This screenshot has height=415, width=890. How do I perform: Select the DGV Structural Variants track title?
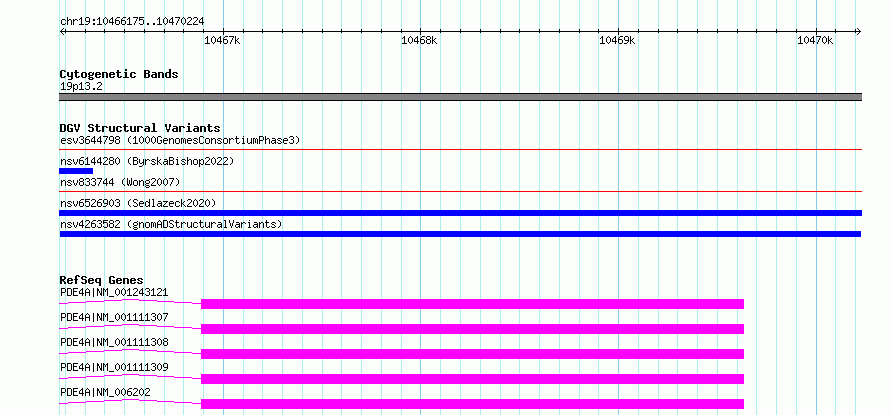(x=140, y=128)
